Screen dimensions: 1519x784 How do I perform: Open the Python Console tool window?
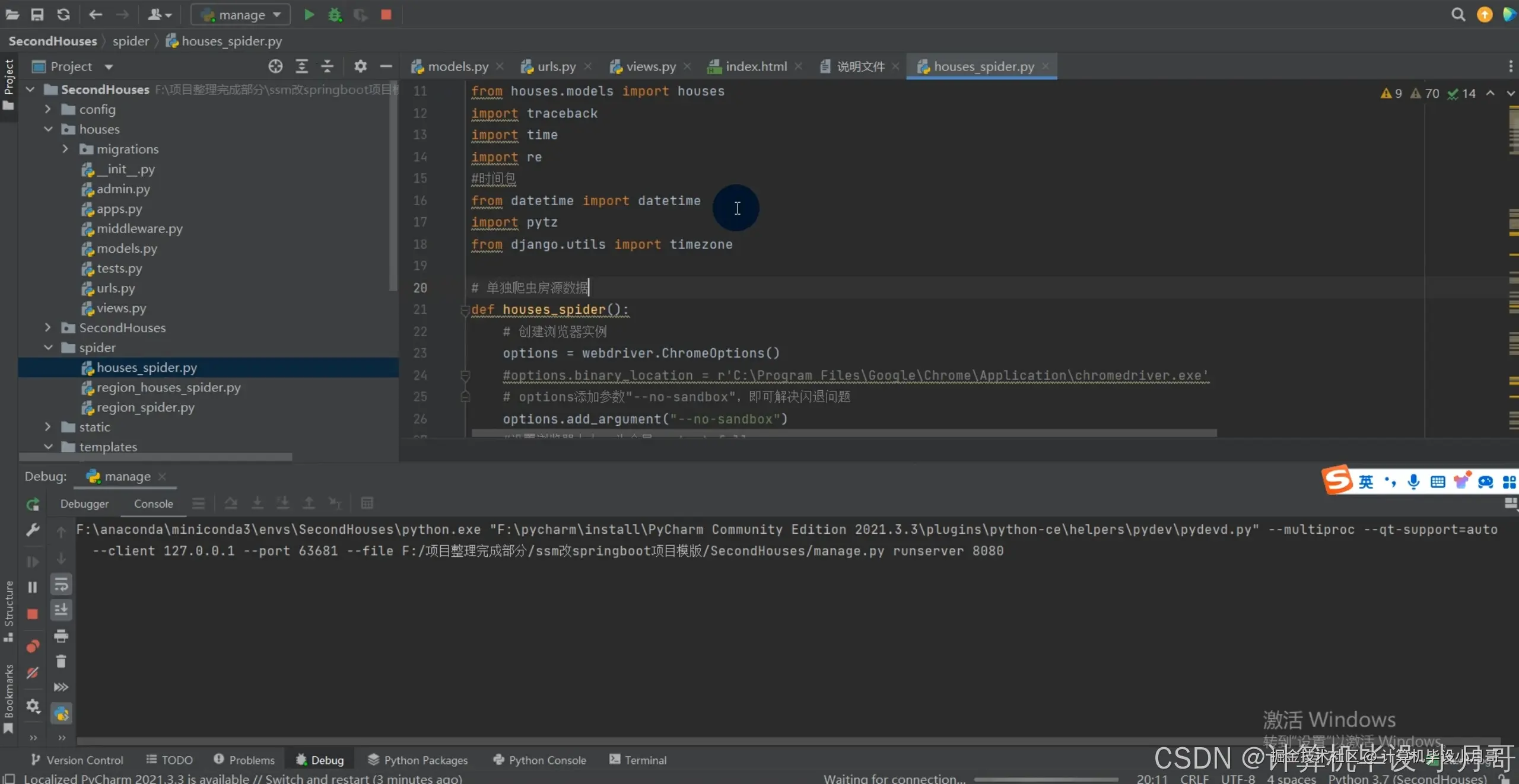click(x=539, y=760)
